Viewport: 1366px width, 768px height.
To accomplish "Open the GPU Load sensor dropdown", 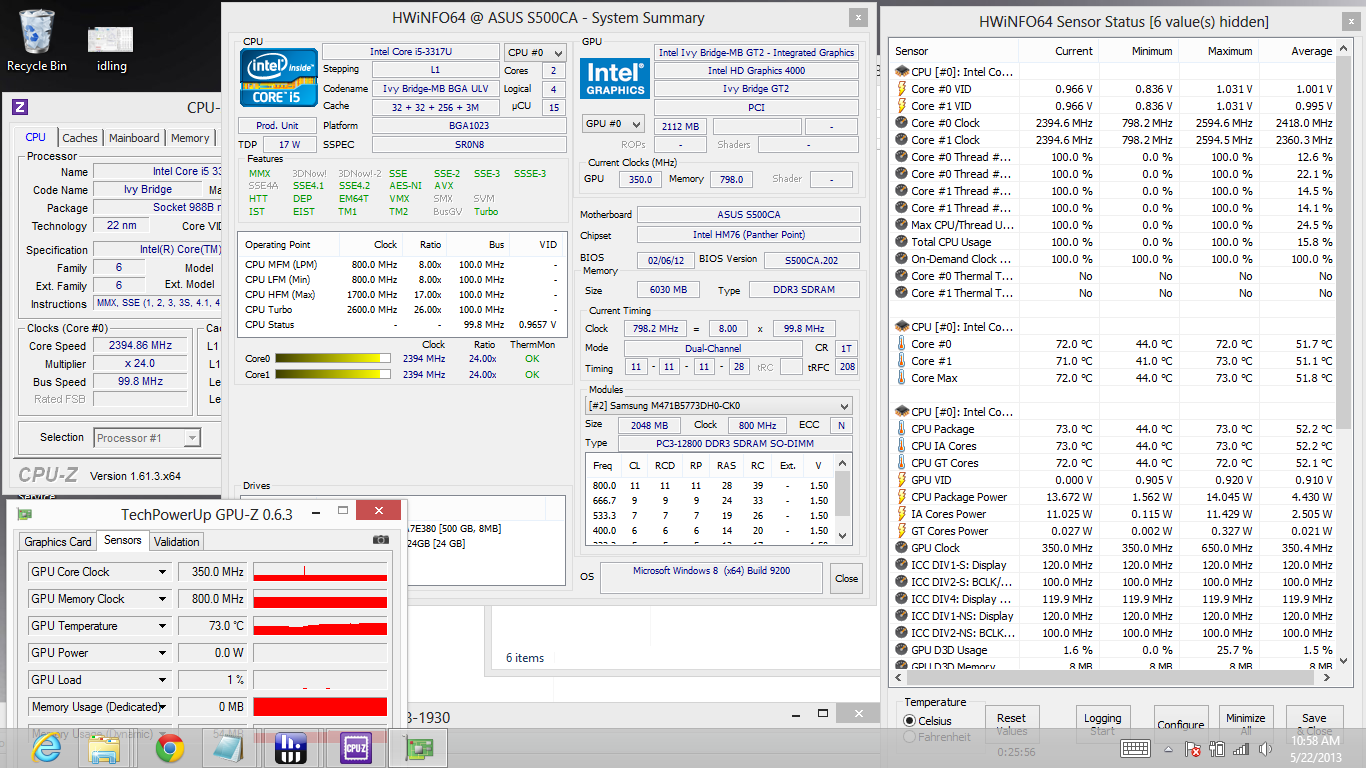I will point(100,680).
